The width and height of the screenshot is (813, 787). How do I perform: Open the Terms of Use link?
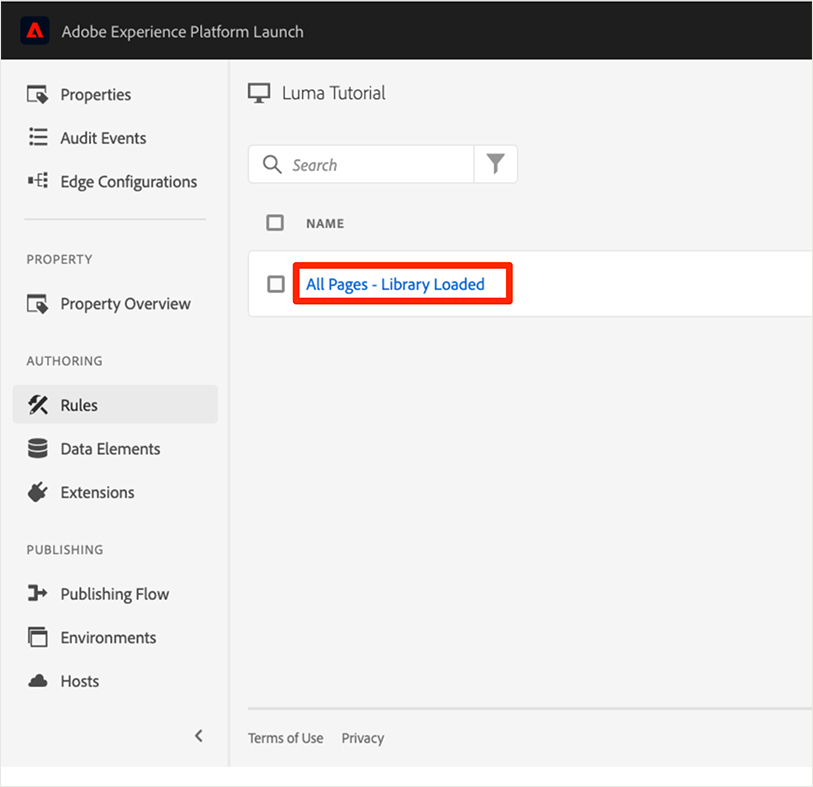pos(285,738)
